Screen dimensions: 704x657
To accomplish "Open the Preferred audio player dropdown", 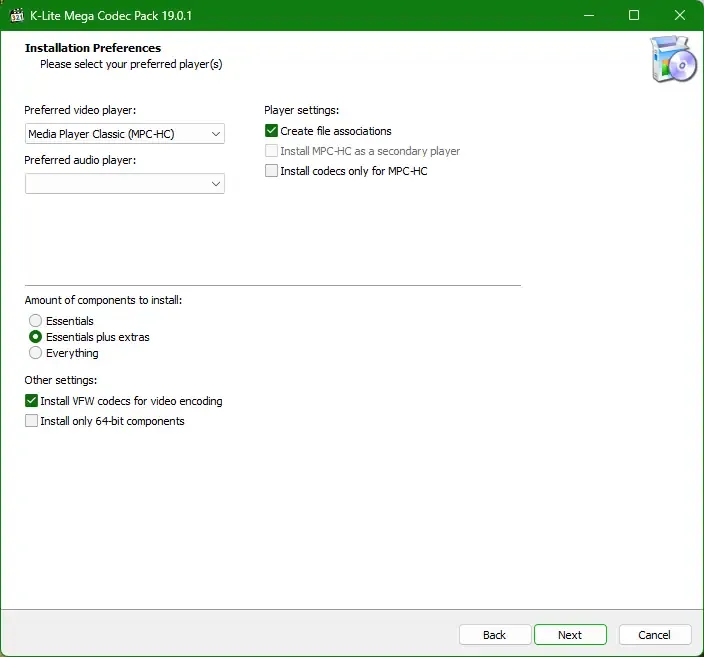I will point(125,184).
